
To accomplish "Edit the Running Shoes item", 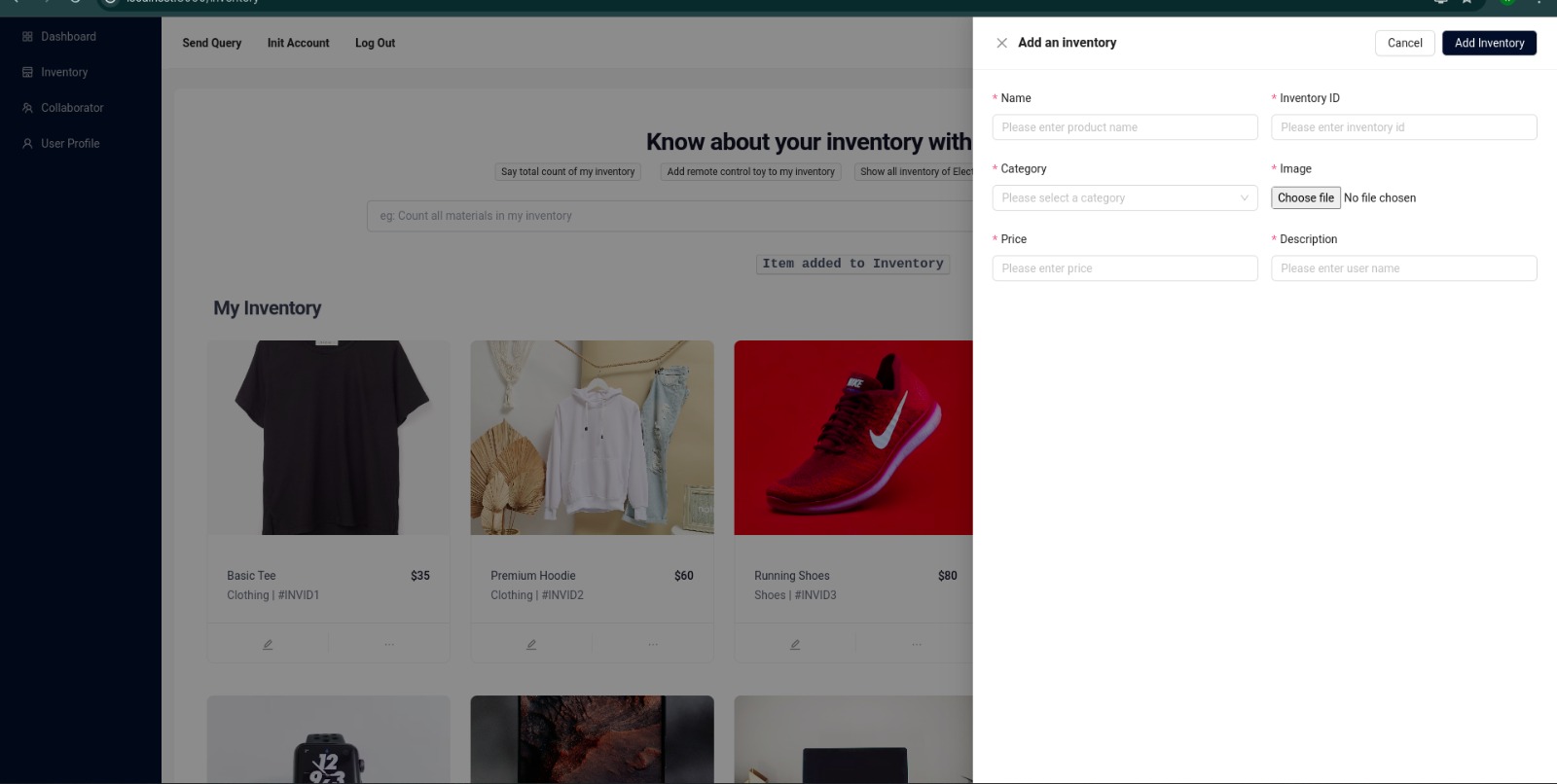I will point(795,644).
